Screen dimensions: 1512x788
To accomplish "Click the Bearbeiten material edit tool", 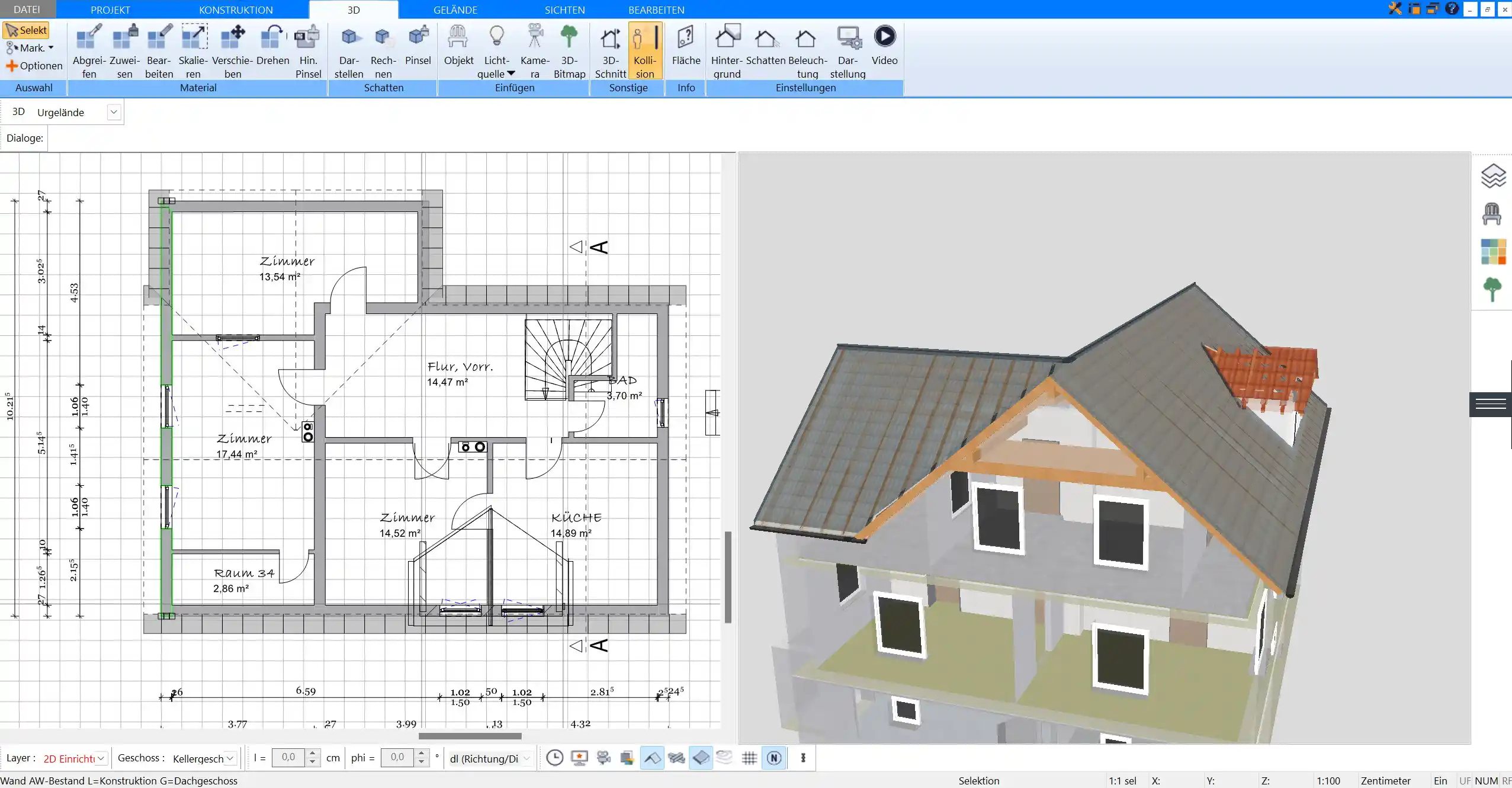I will point(159,52).
